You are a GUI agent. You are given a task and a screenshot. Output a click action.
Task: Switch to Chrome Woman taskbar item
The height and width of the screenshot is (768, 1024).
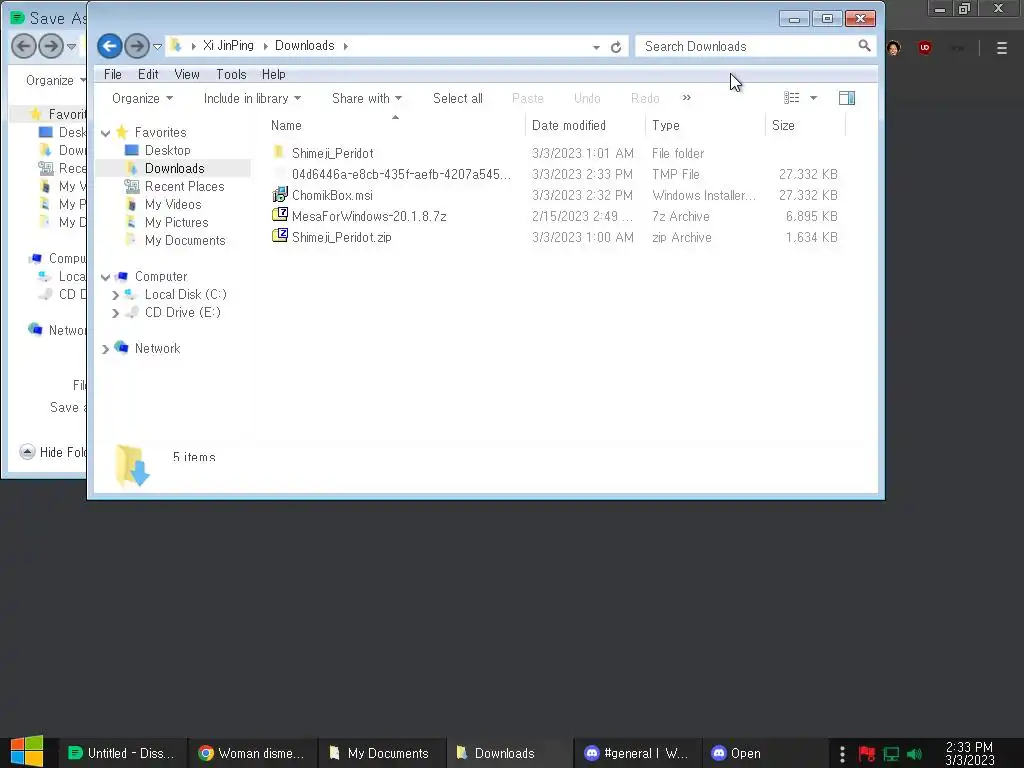pyautogui.click(x=252, y=753)
